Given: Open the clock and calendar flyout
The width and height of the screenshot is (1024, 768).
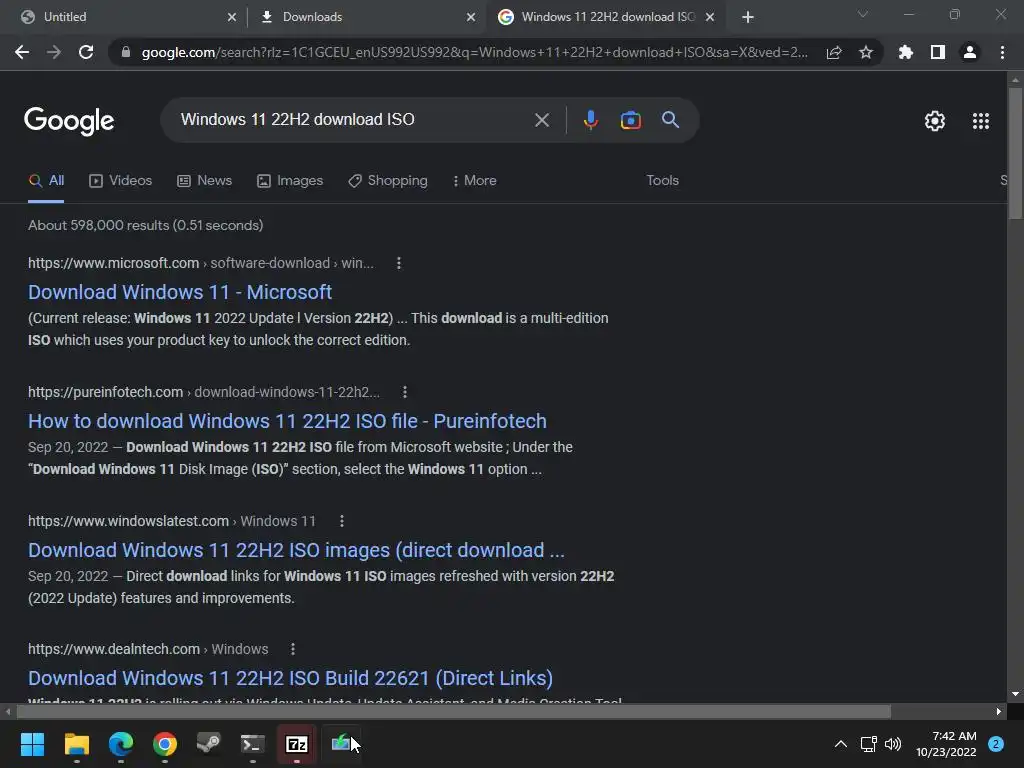Looking at the screenshot, I should tap(946, 744).
